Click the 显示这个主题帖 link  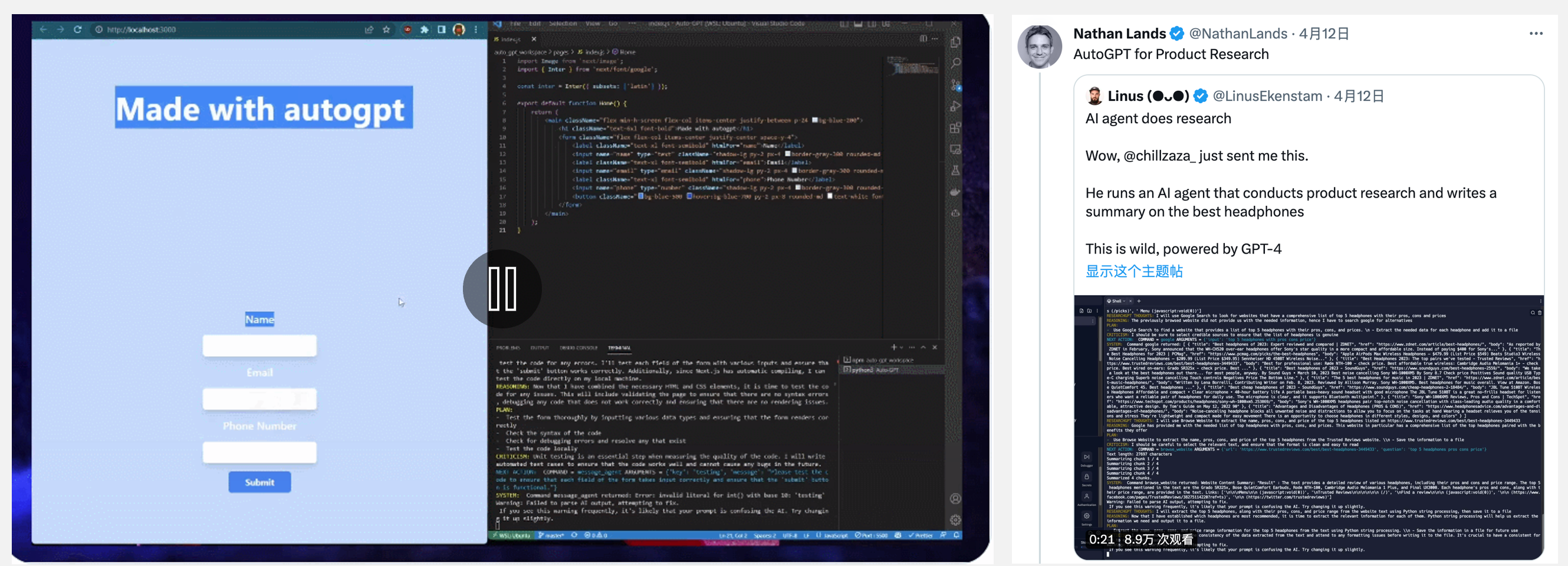pyautogui.click(x=1134, y=271)
